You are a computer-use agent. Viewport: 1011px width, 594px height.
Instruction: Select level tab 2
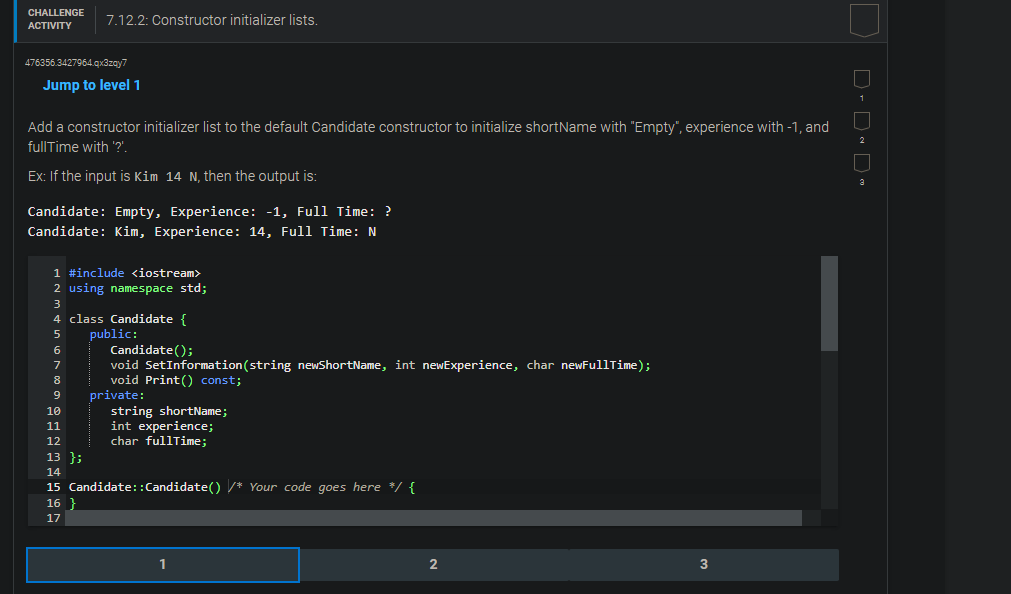pos(433,564)
